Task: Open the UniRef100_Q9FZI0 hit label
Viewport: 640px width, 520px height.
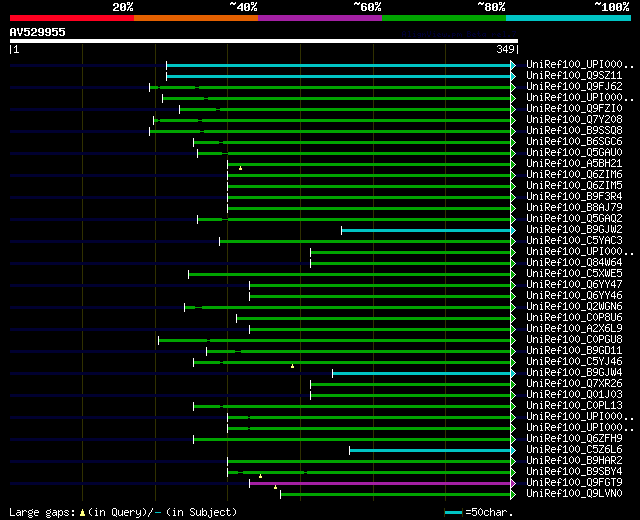Action: pos(574,109)
